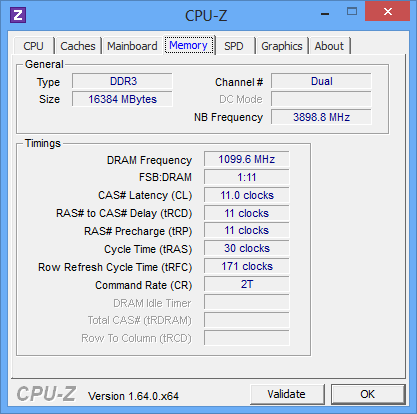Click the CPU-Z logo at bottom

(46, 394)
